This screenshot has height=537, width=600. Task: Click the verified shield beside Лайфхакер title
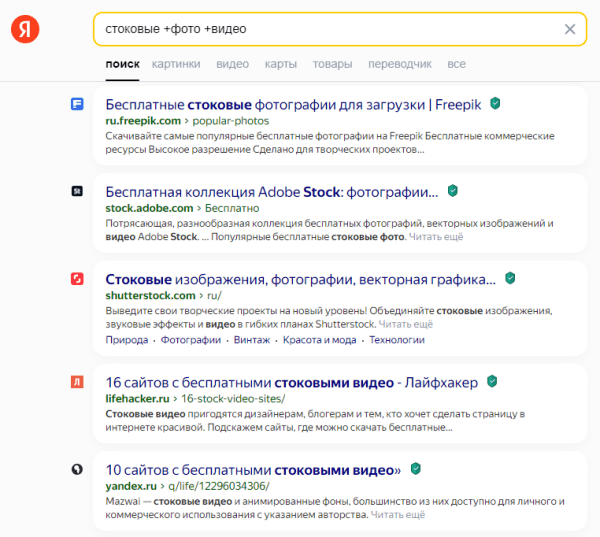point(491,381)
